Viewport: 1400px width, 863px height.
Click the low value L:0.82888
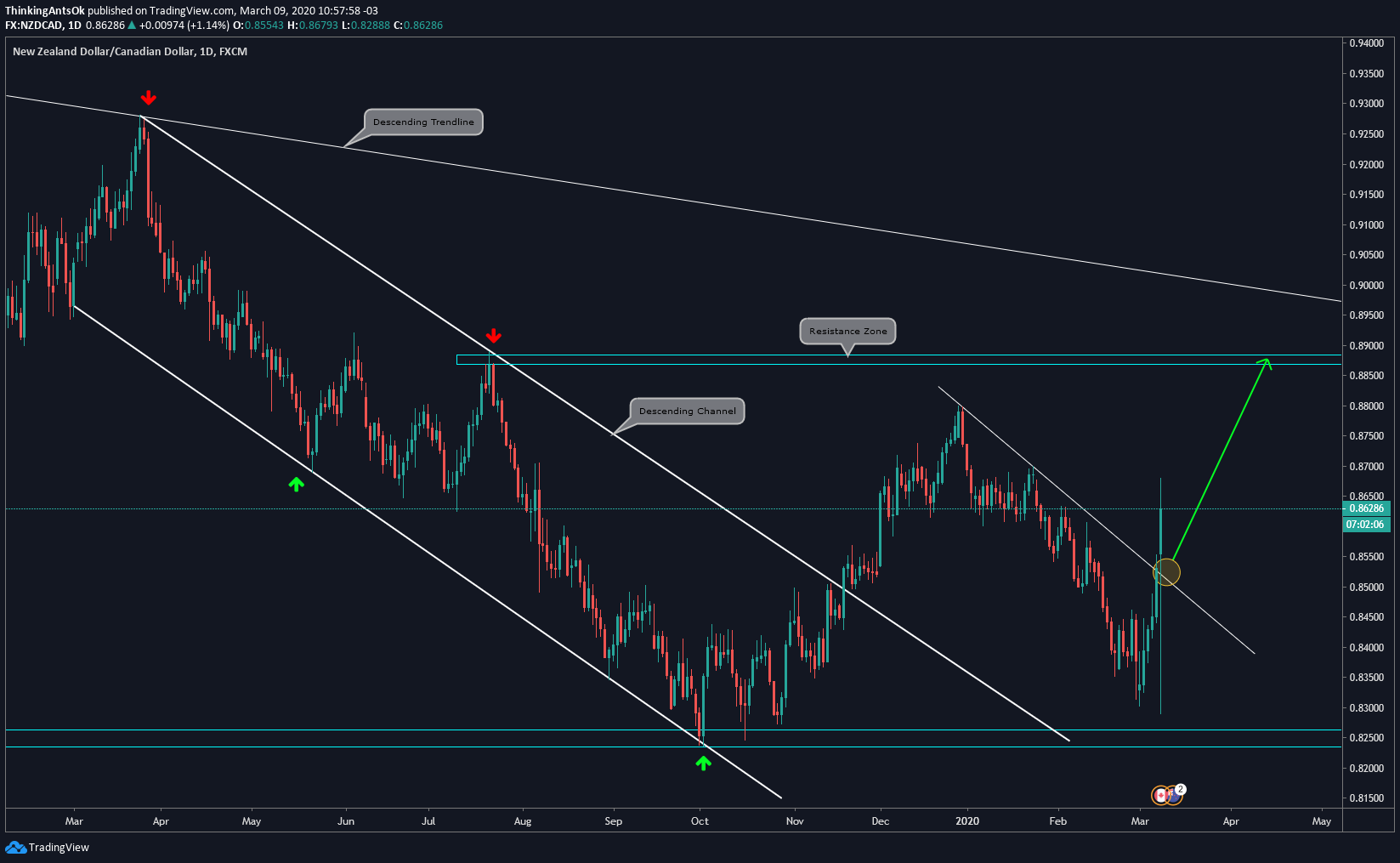366,26
